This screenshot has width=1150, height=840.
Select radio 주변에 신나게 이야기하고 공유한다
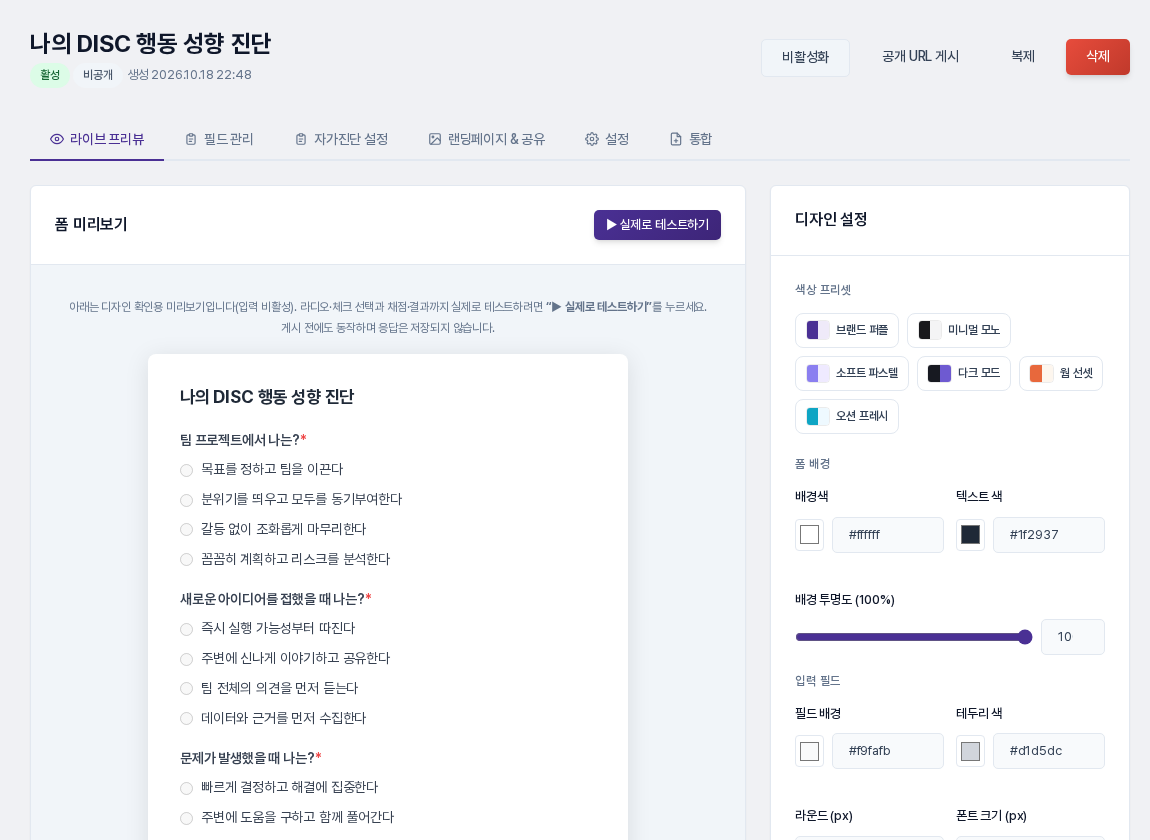tap(186, 660)
